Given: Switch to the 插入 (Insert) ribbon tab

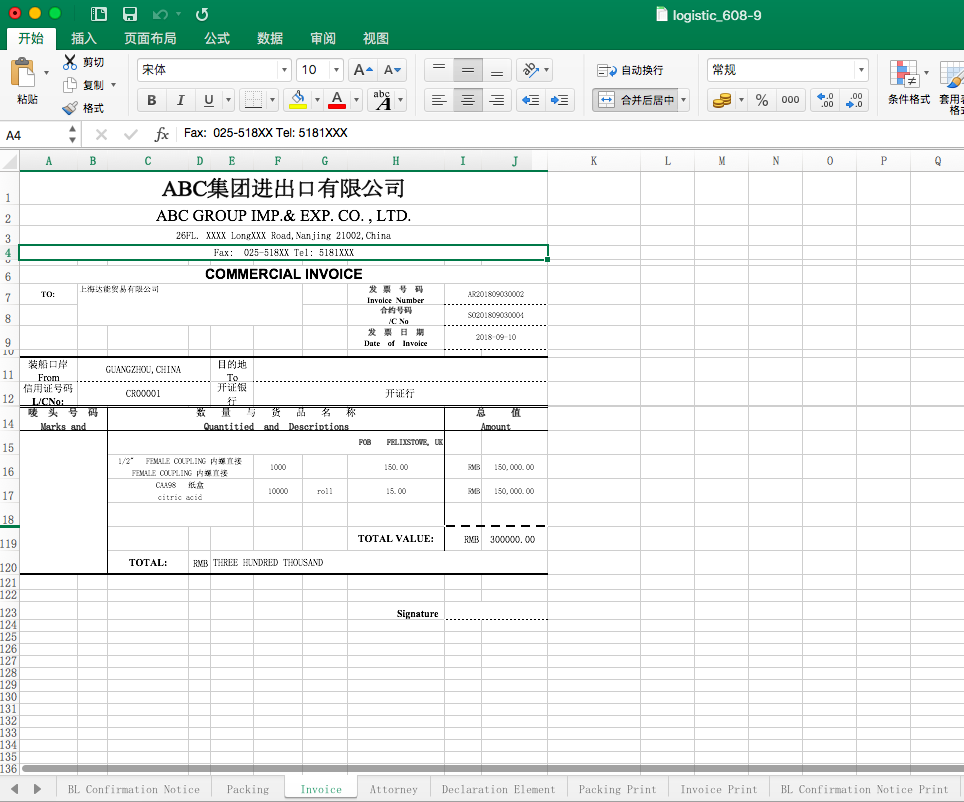Looking at the screenshot, I should tap(84, 38).
